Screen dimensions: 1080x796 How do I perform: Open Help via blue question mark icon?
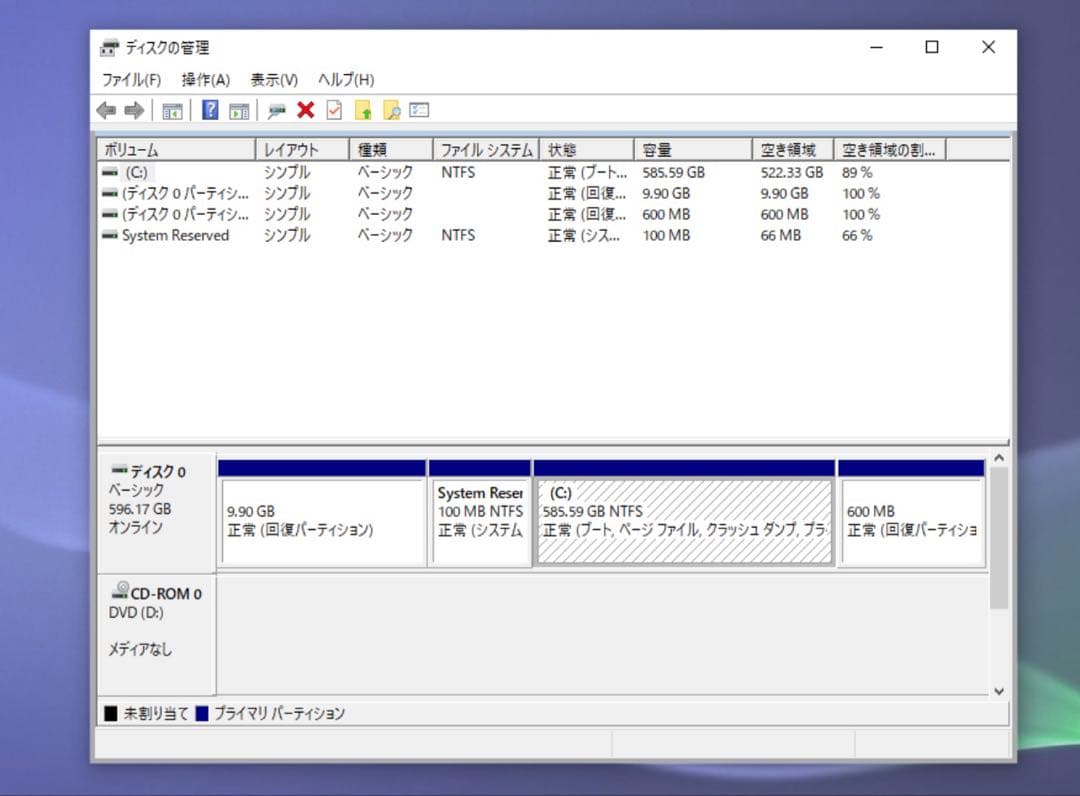[x=210, y=110]
